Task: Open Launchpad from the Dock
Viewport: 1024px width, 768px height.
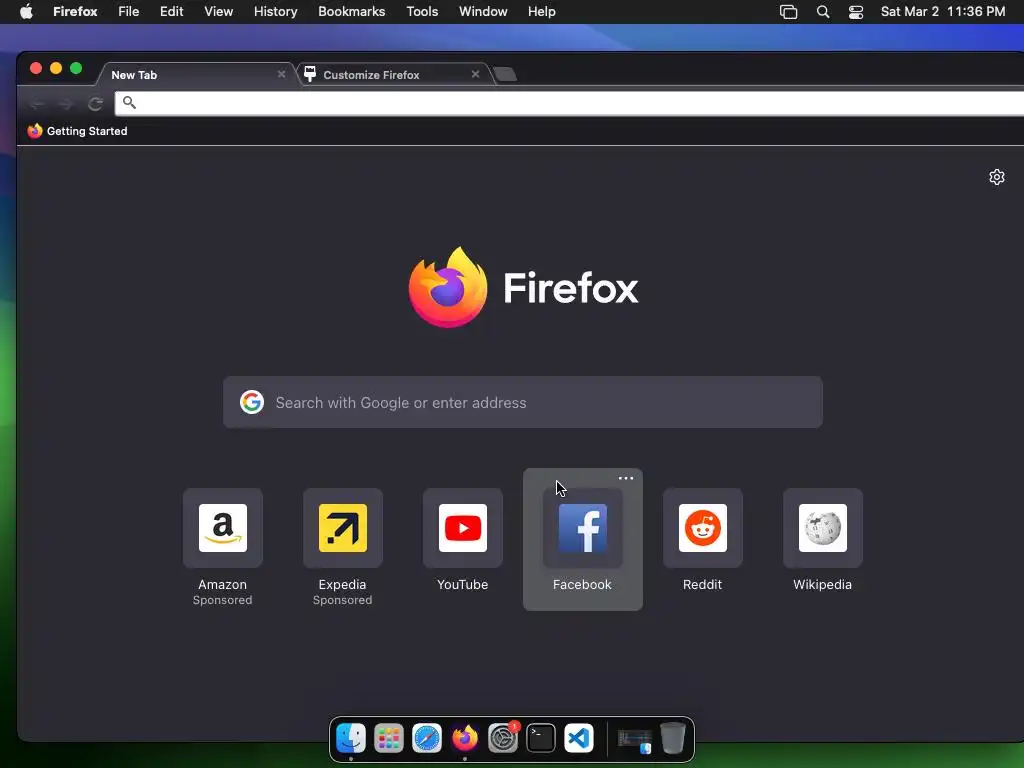Action: pos(389,739)
